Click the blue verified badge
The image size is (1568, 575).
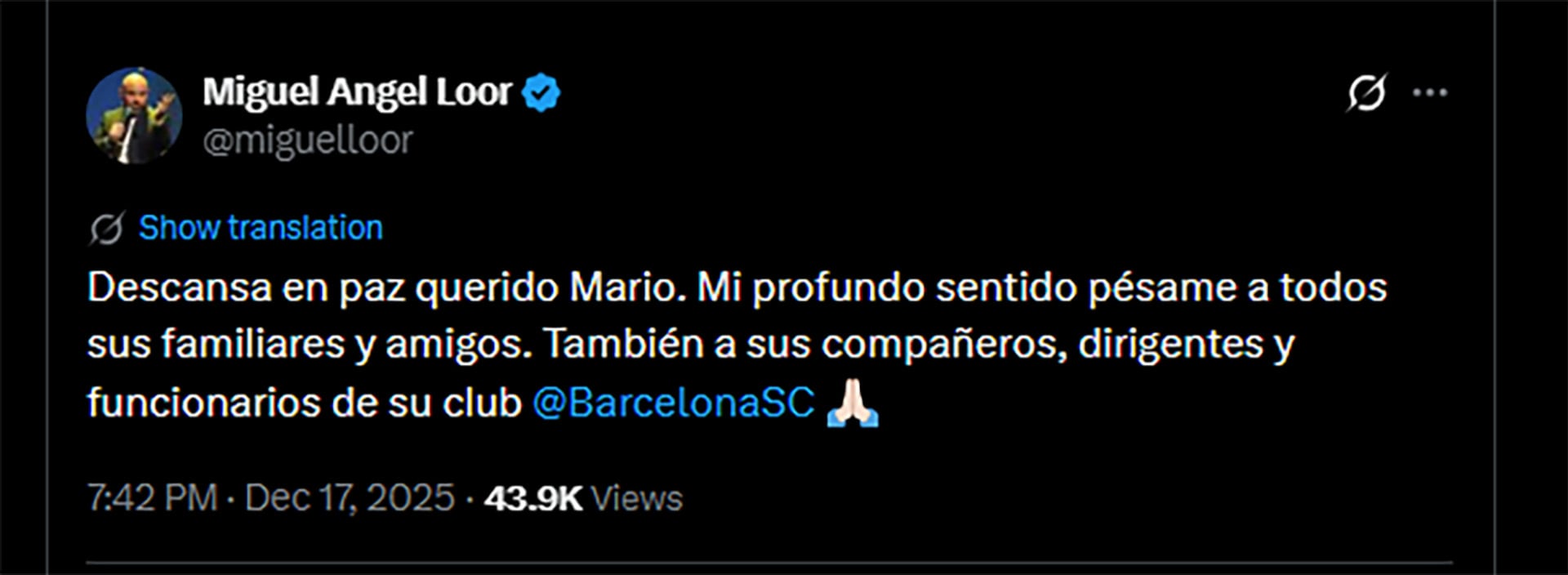tap(541, 92)
